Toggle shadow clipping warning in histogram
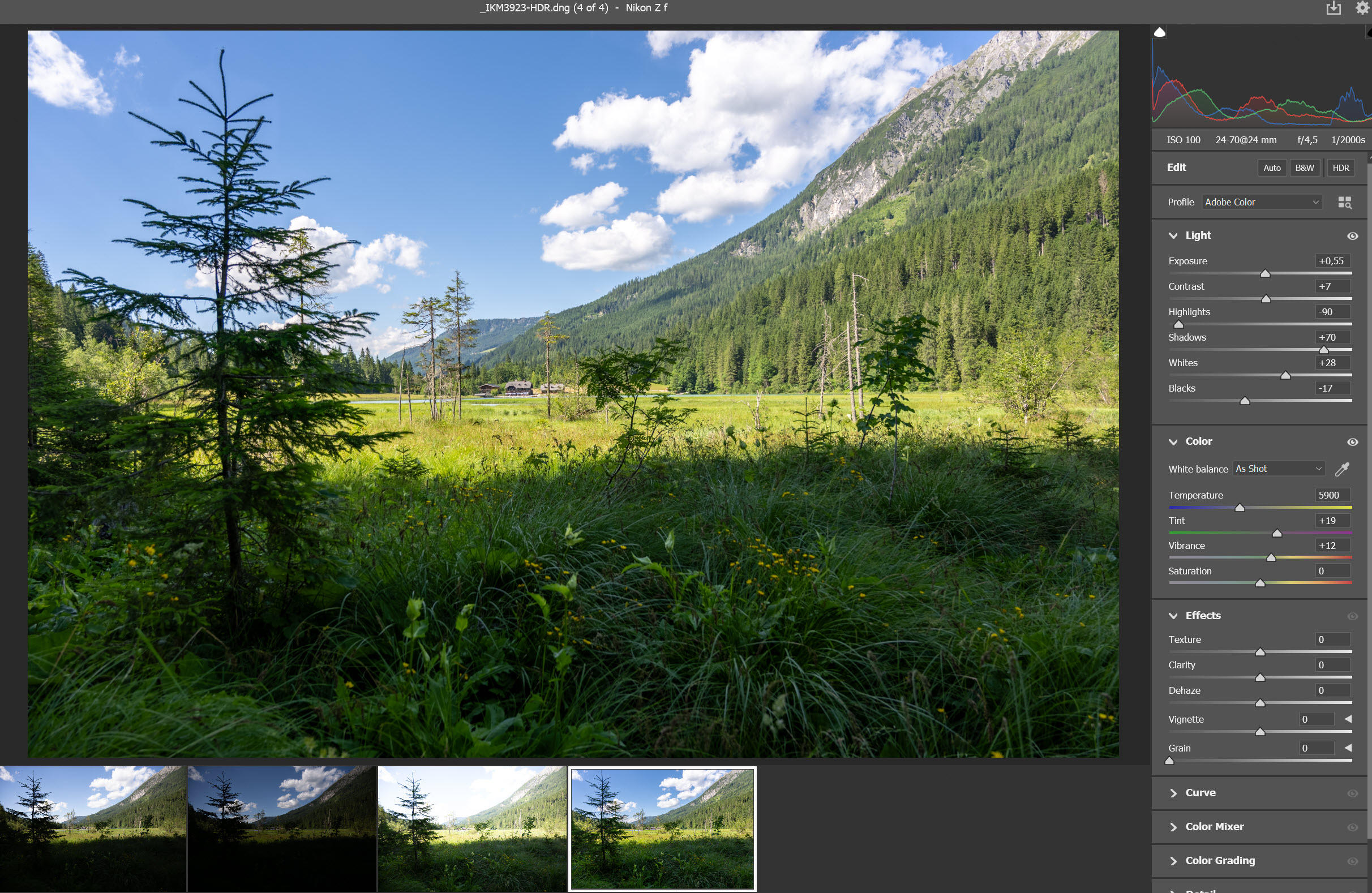The height and width of the screenshot is (893, 1372). [x=1160, y=32]
